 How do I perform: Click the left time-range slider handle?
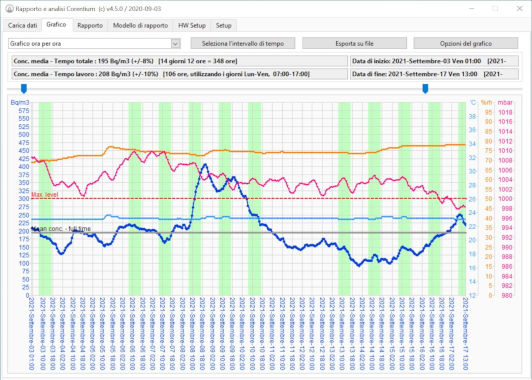click(24, 89)
